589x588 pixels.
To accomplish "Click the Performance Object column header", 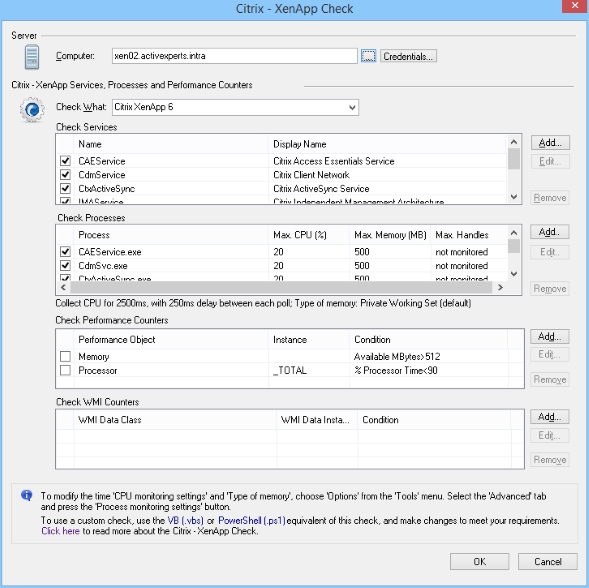I will 171,340.
